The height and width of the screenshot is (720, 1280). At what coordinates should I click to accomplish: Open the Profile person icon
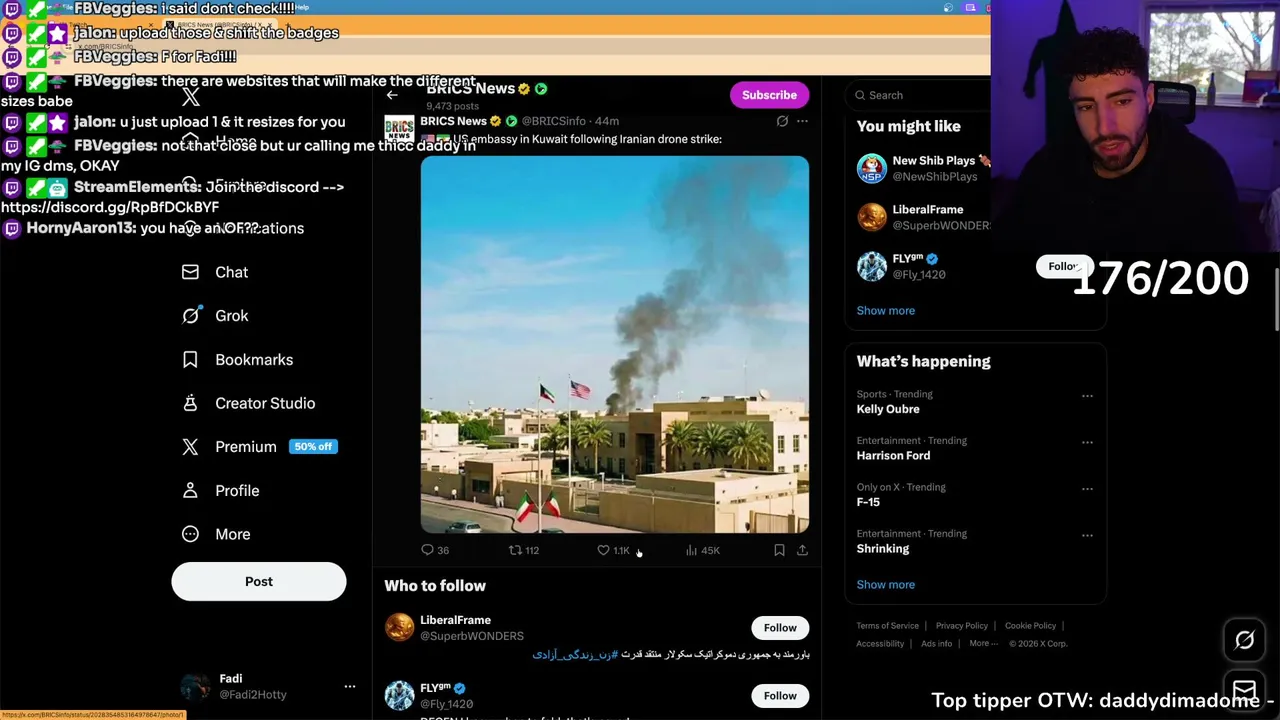click(190, 490)
